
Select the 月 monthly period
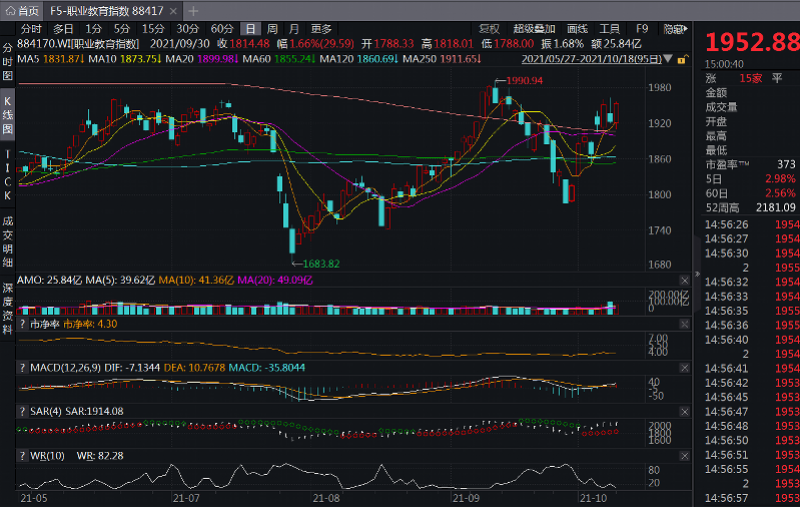click(x=293, y=29)
